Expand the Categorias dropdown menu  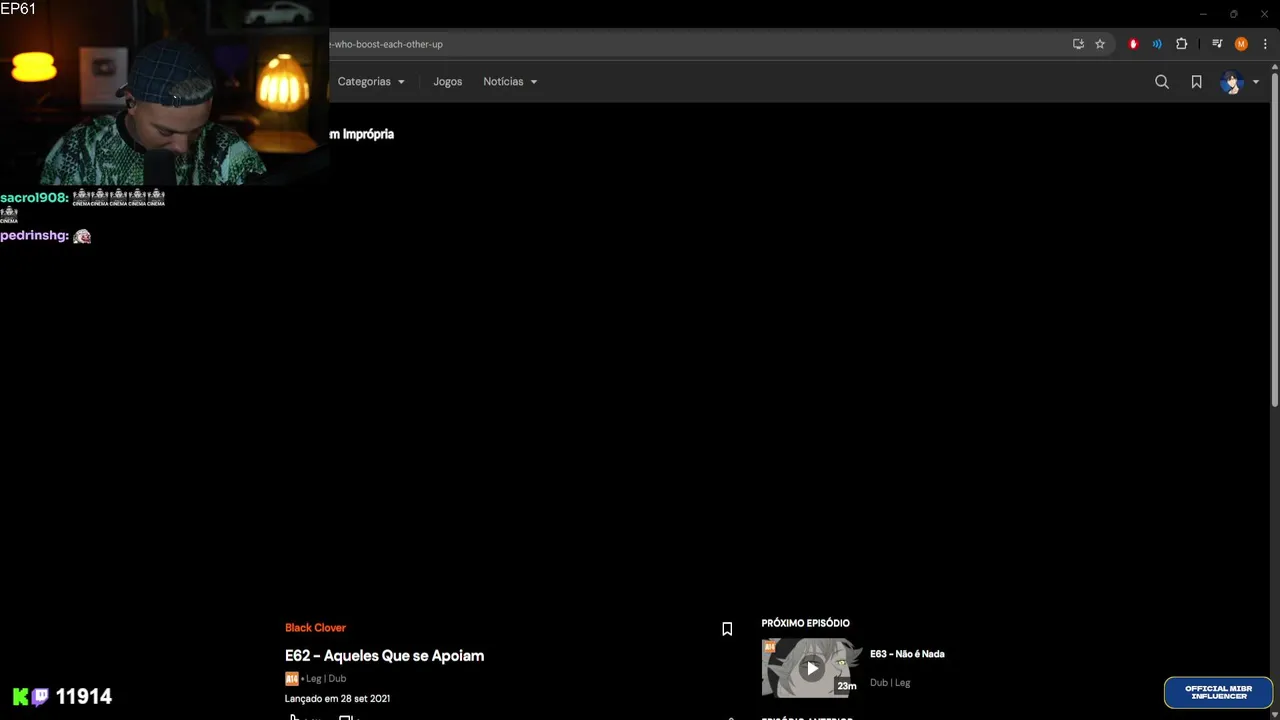371,82
